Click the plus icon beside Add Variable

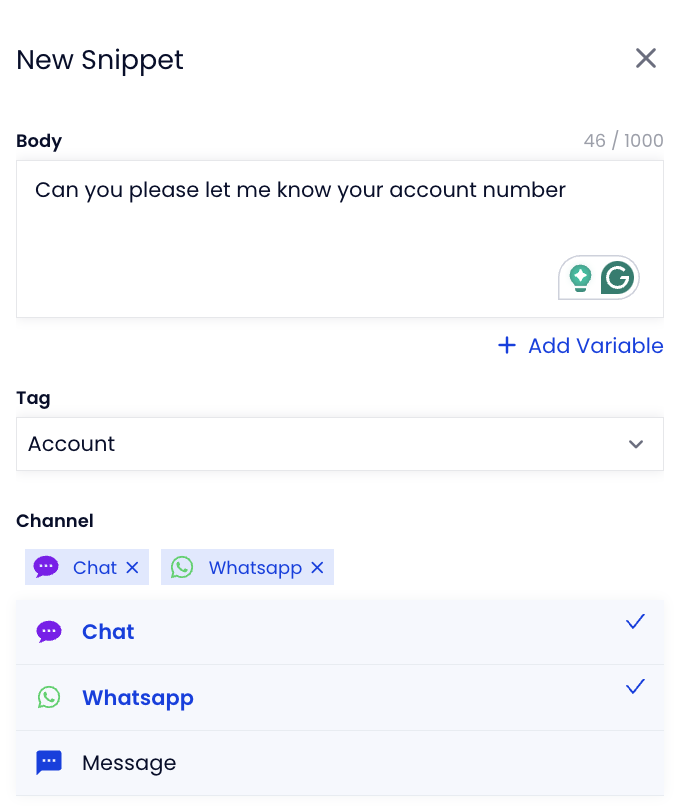tap(507, 345)
